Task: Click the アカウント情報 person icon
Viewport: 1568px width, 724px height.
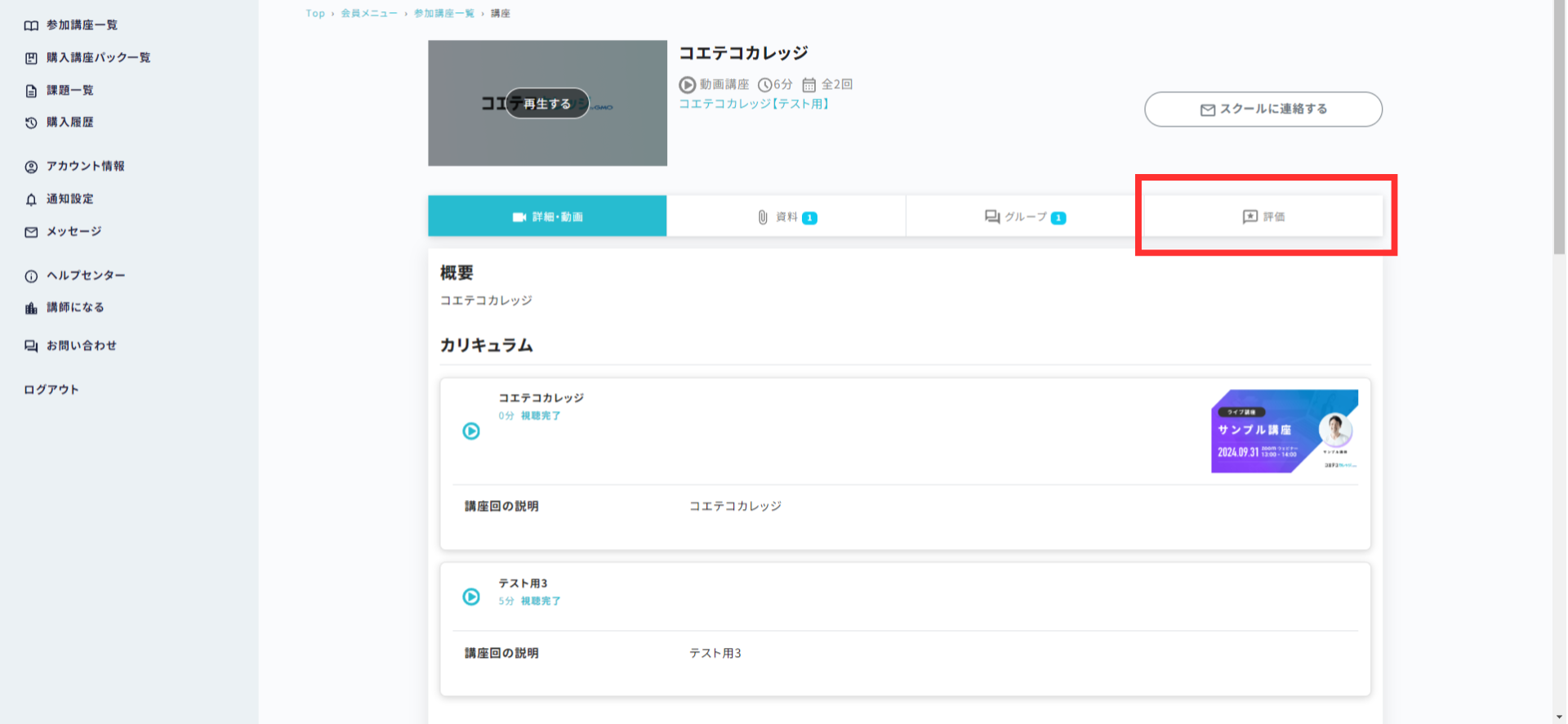Action: [31, 167]
